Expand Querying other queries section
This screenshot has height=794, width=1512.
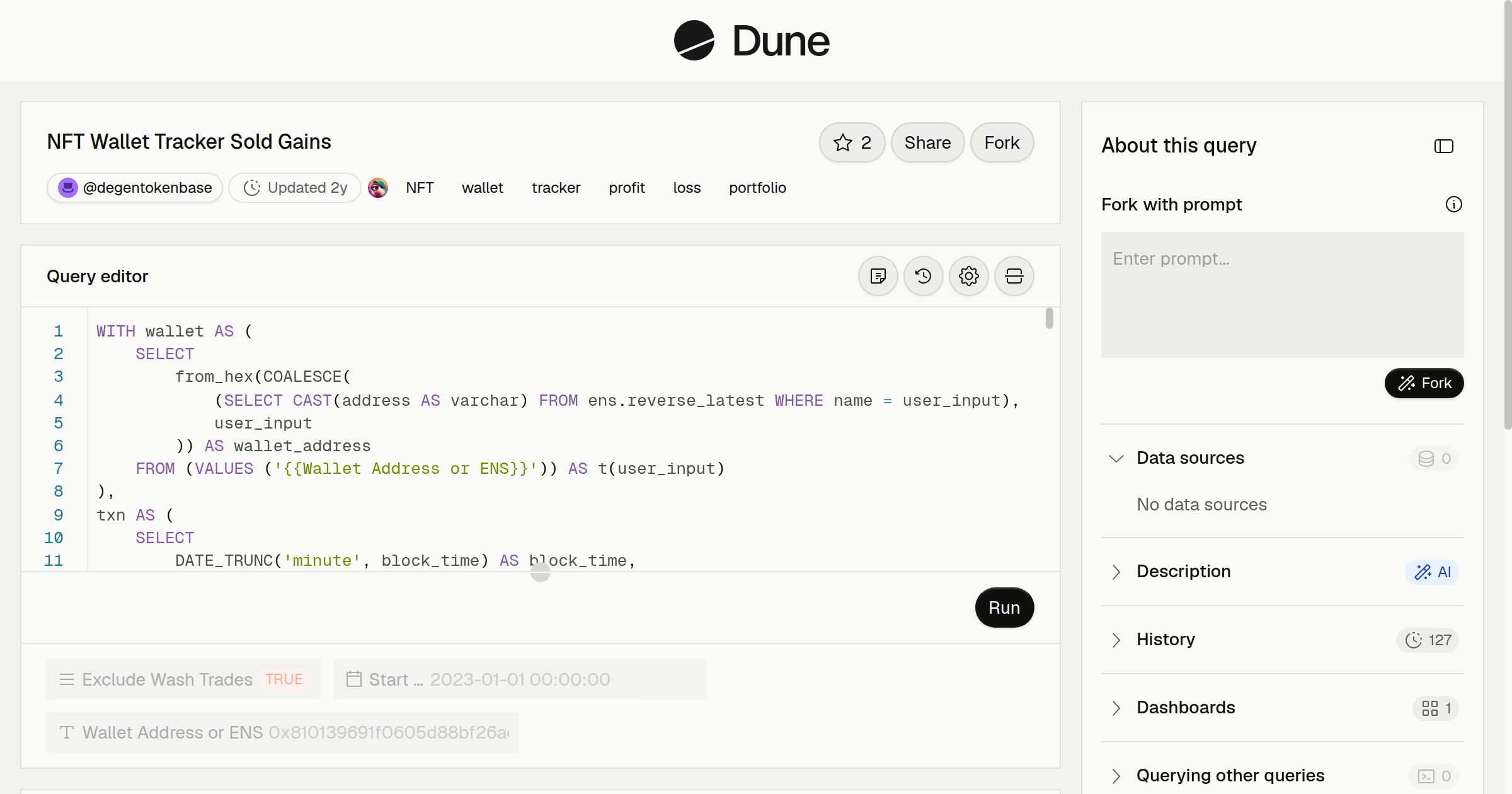[1116, 776]
